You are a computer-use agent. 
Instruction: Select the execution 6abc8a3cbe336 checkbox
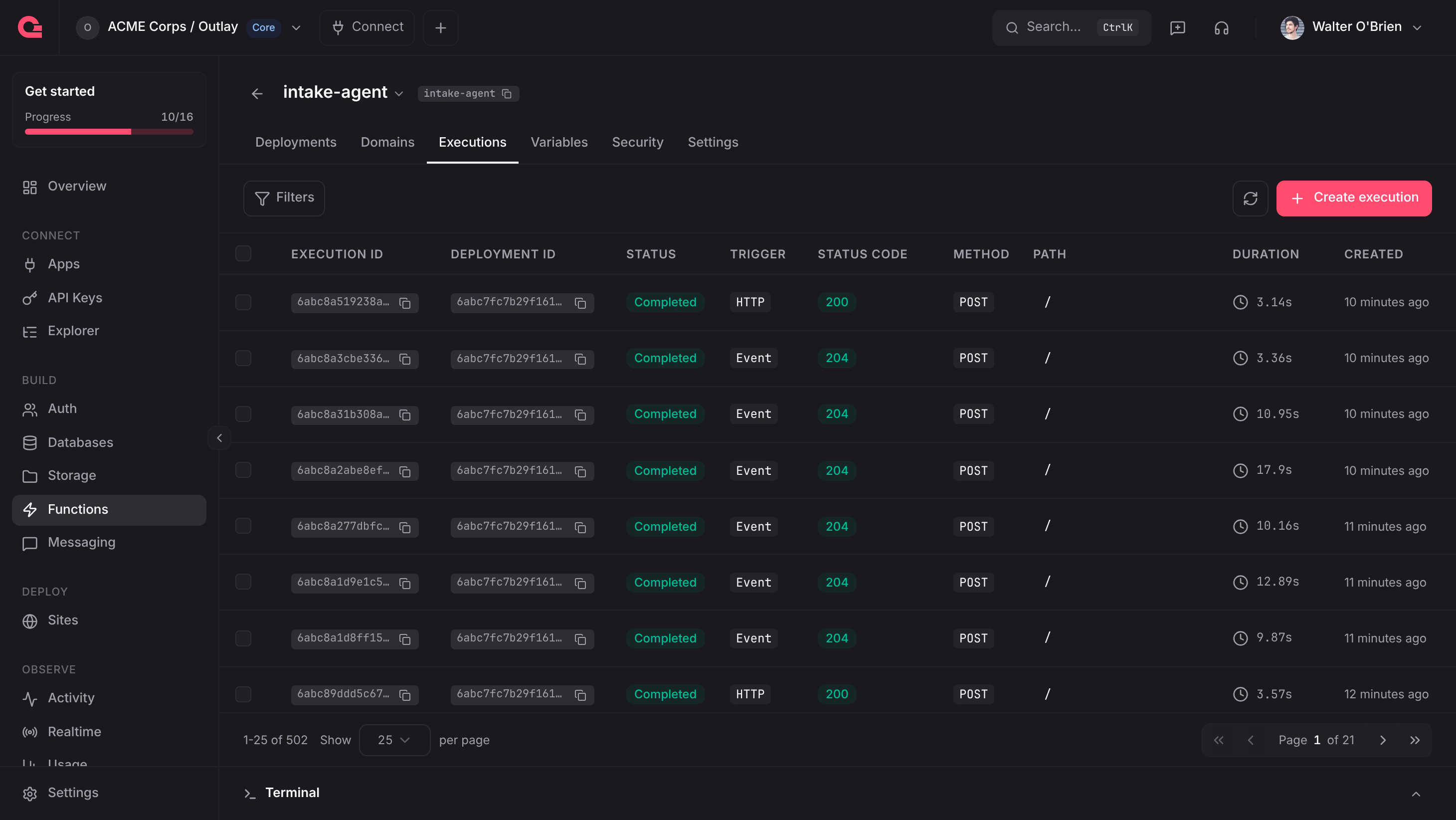[243, 358]
